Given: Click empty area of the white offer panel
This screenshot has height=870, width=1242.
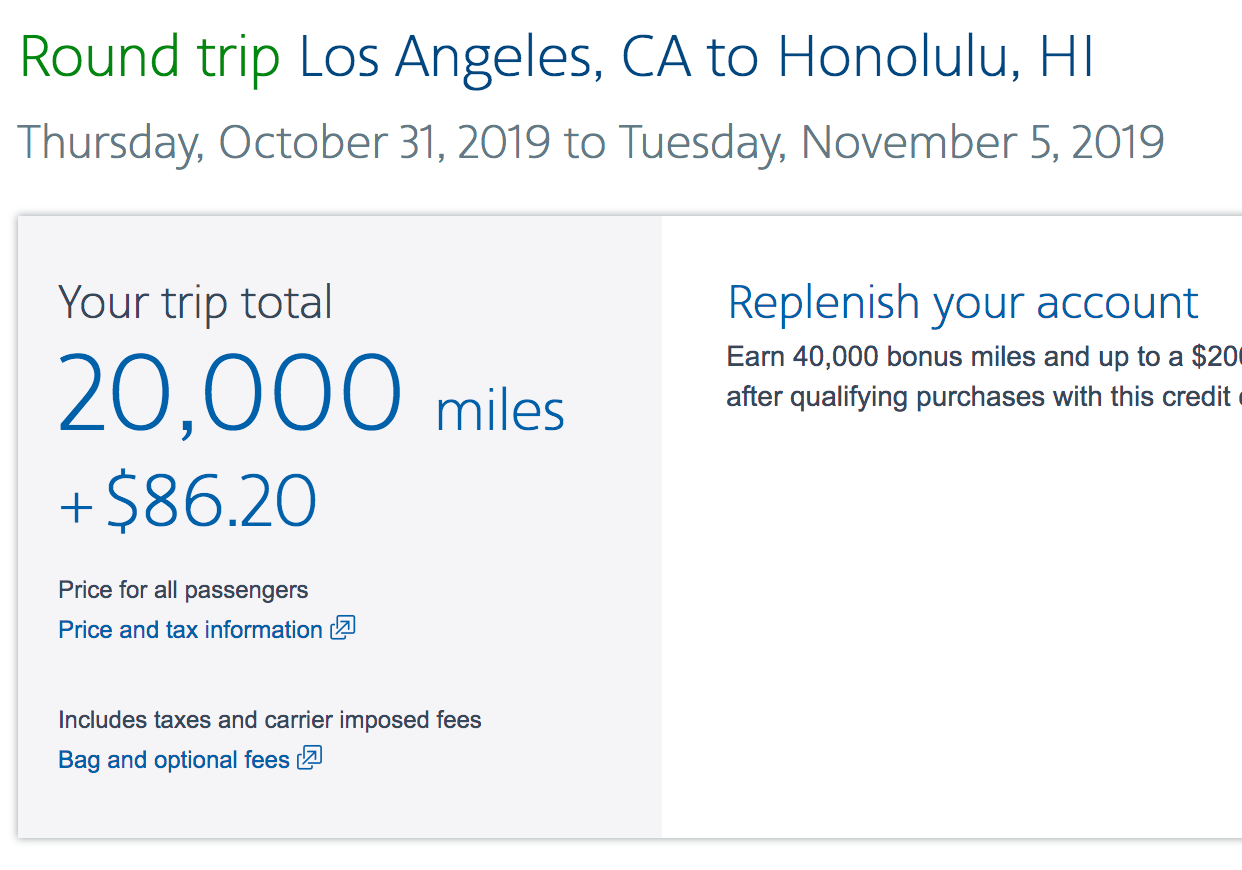Looking at the screenshot, I should [950, 620].
